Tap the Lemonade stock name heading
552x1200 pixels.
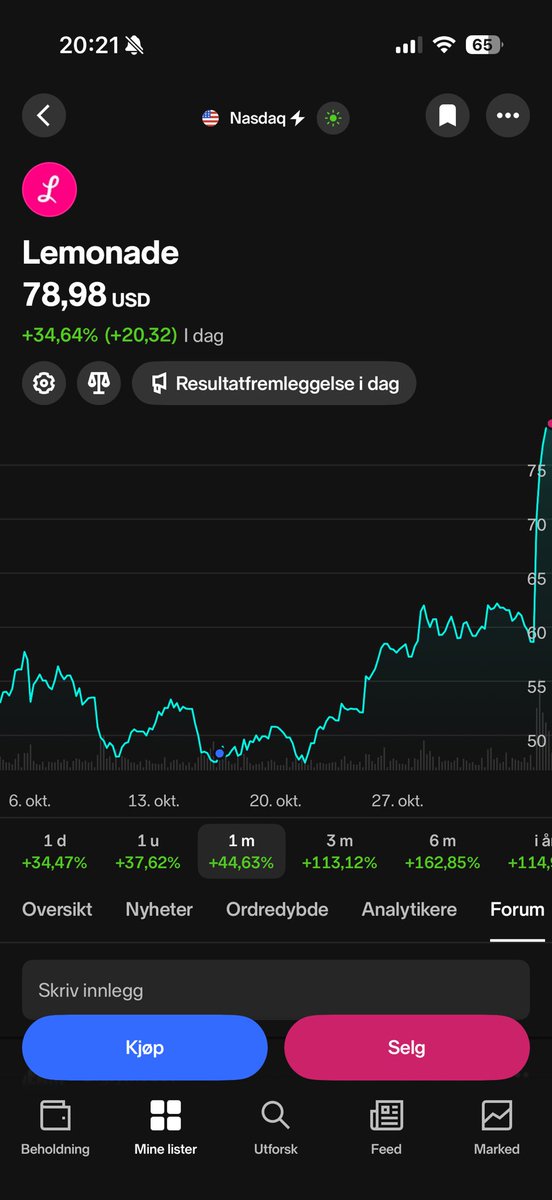click(x=100, y=253)
